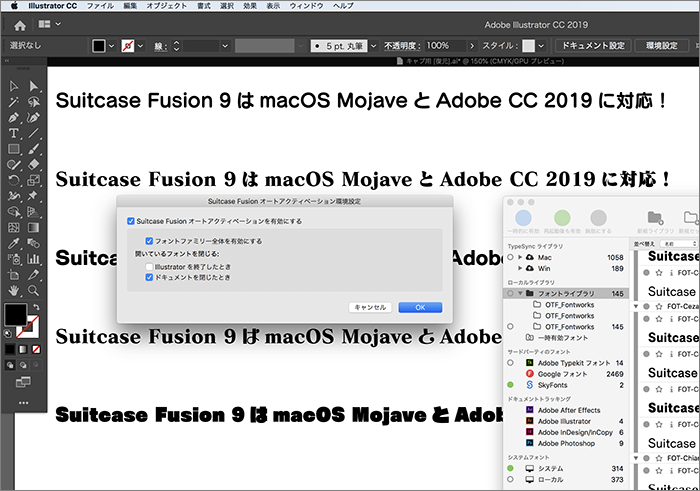The image size is (700, 491).
Task: Pick the Lasso tool
Action: 33,102
